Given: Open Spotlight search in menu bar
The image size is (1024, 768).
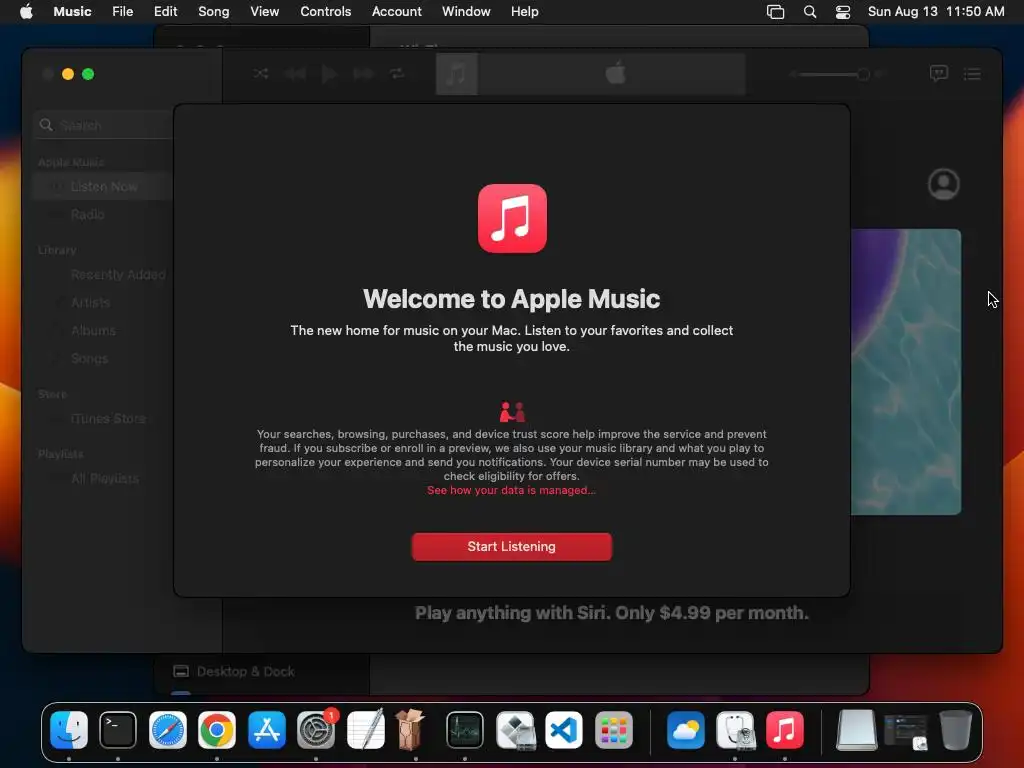Looking at the screenshot, I should [x=810, y=12].
